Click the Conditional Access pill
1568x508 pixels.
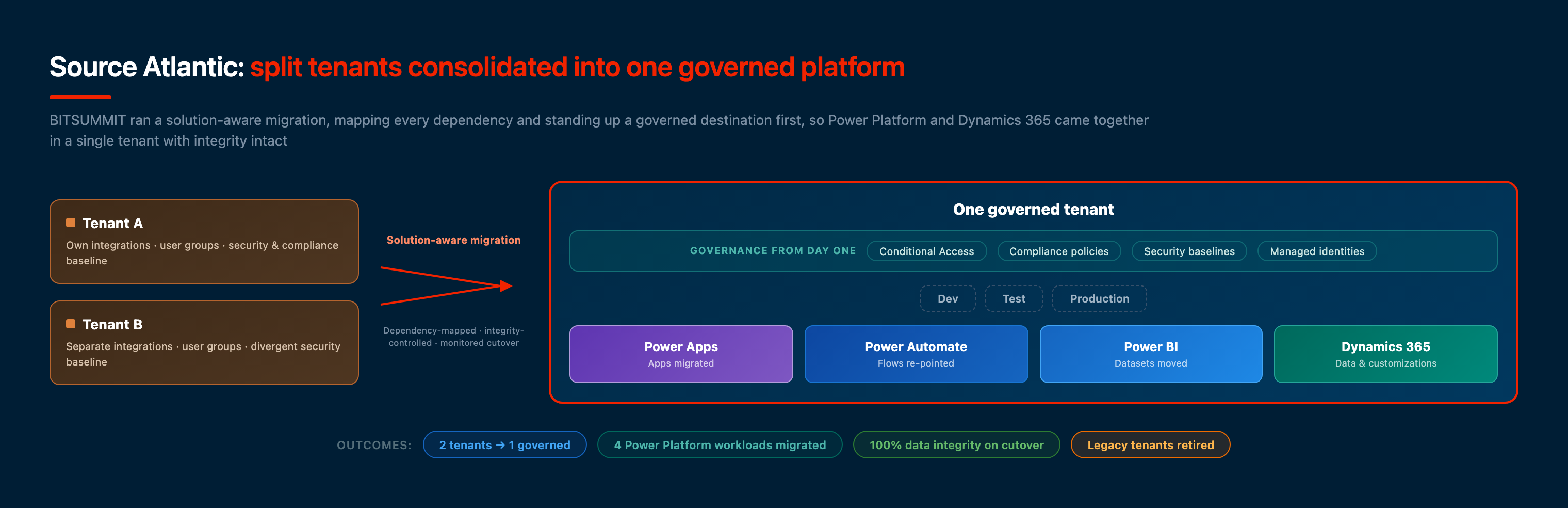[926, 251]
